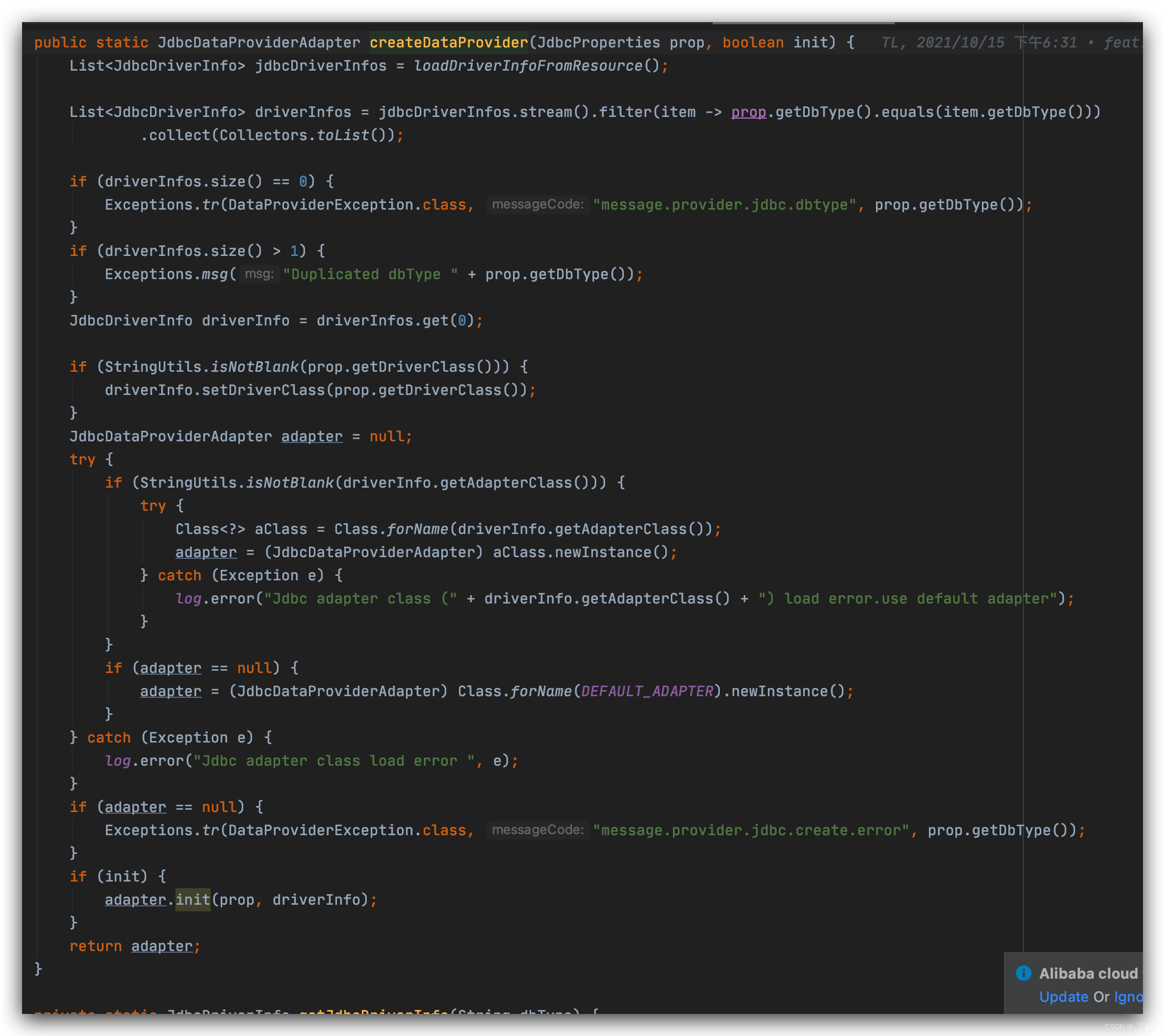The height and width of the screenshot is (1036, 1165).
Task: Click the Update link in notification
Action: (x=1063, y=997)
